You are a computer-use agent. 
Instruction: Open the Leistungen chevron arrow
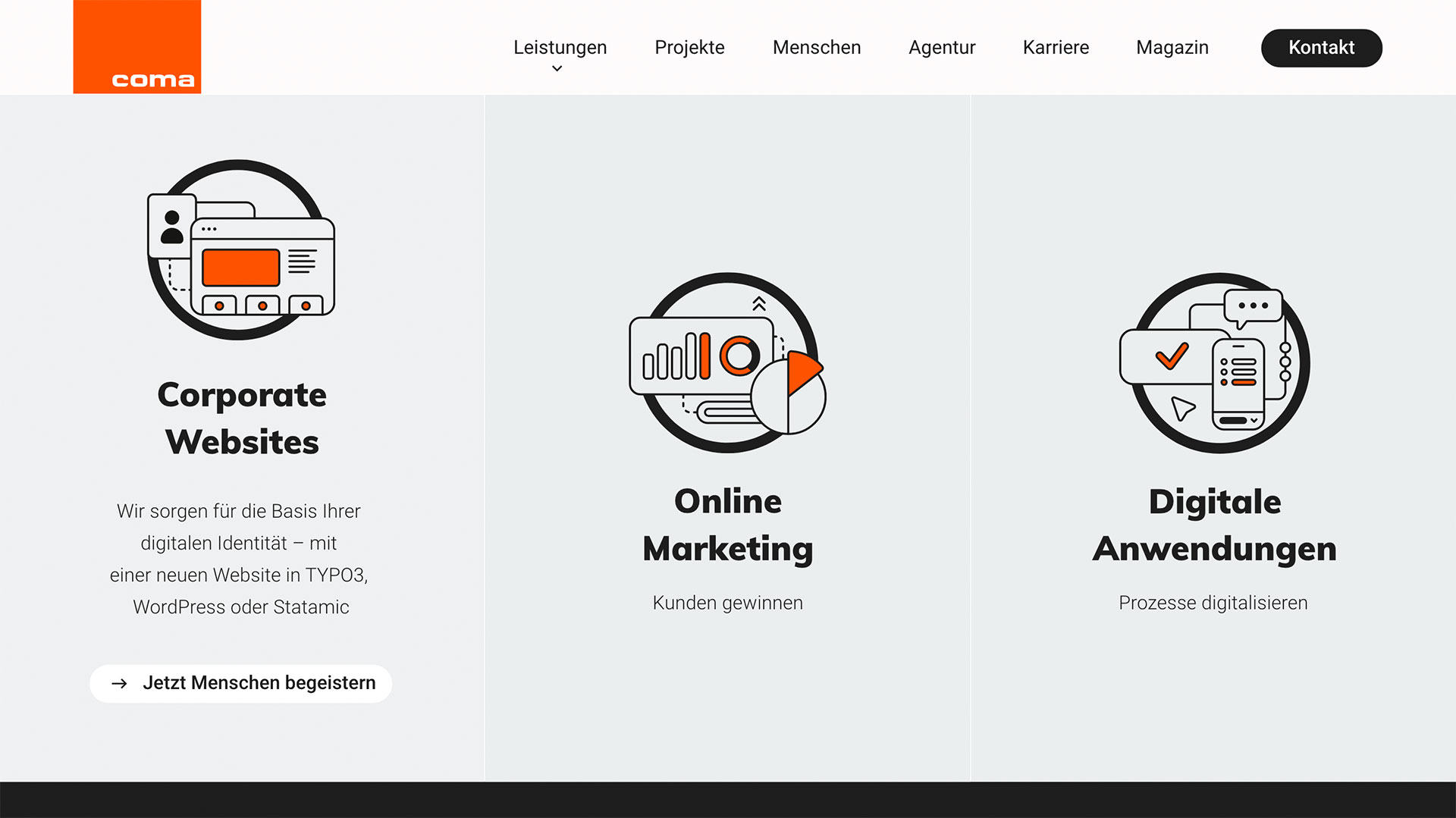(x=557, y=68)
